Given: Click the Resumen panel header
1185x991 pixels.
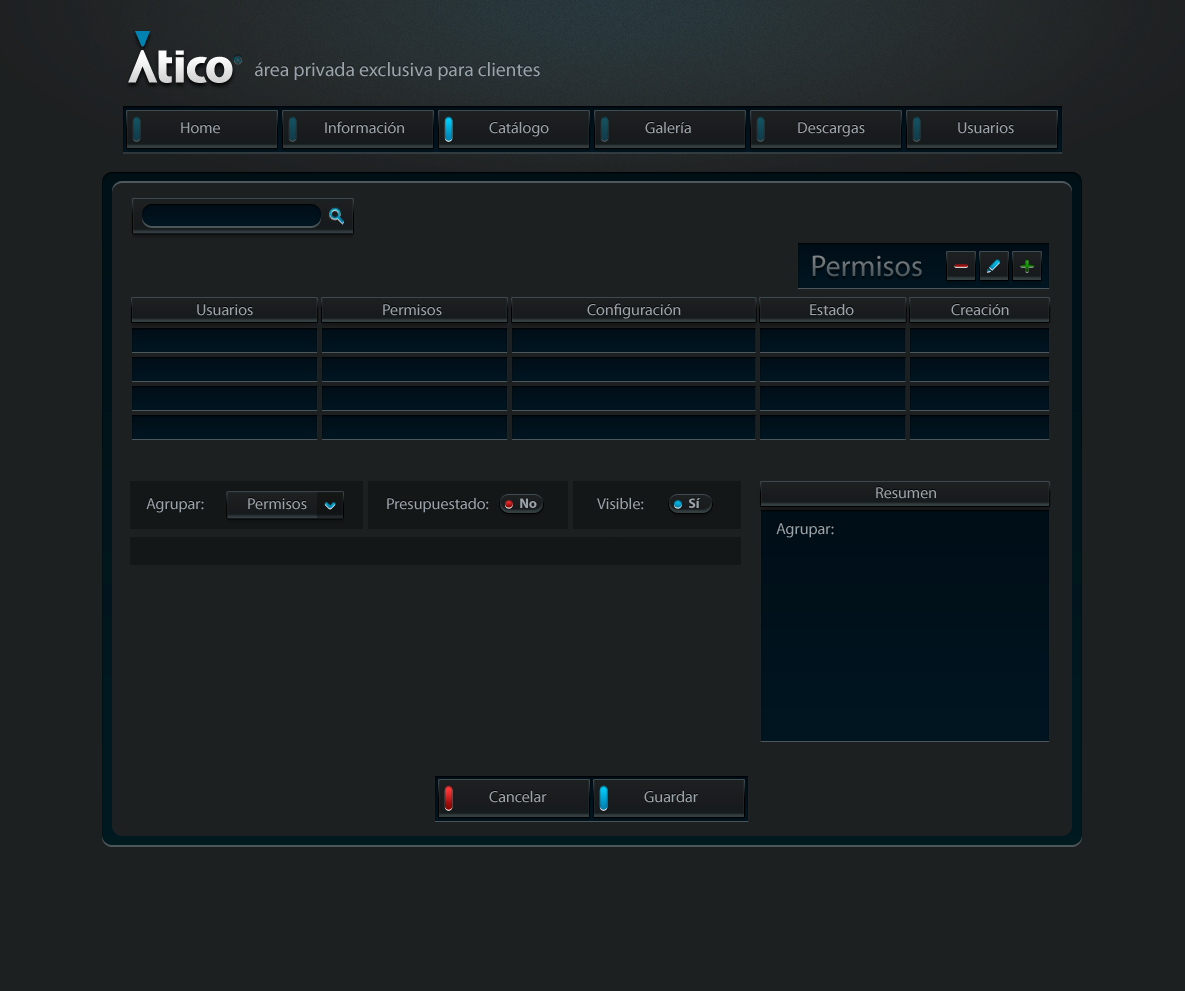Looking at the screenshot, I should point(905,493).
